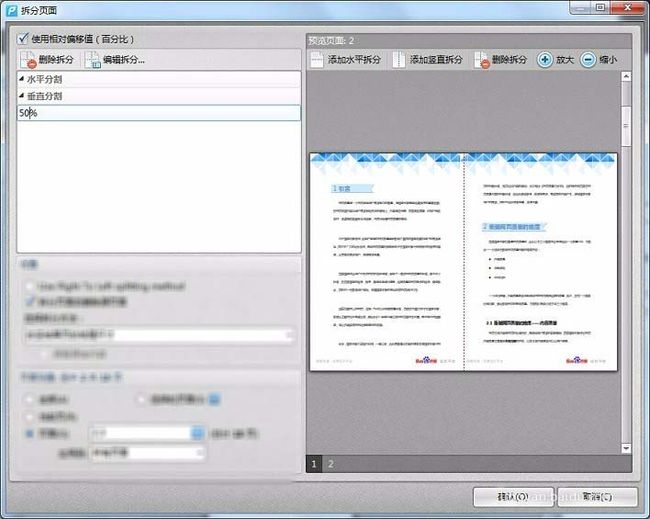The height and width of the screenshot is (519, 650).
Task: Close the 拆分页面 dialog window
Action: 627,7
